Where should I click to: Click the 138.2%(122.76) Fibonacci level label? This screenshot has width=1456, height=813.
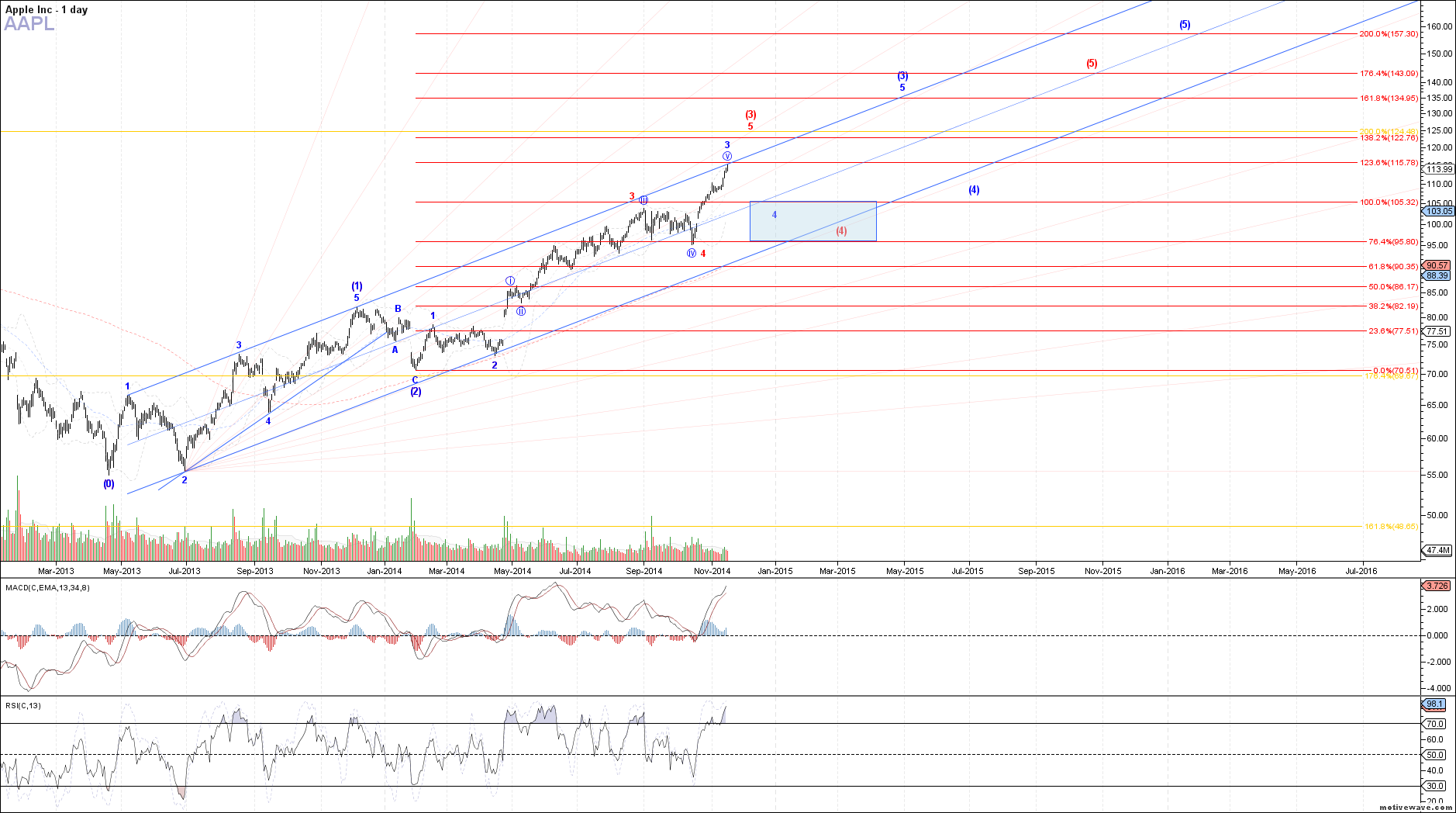(x=1389, y=138)
